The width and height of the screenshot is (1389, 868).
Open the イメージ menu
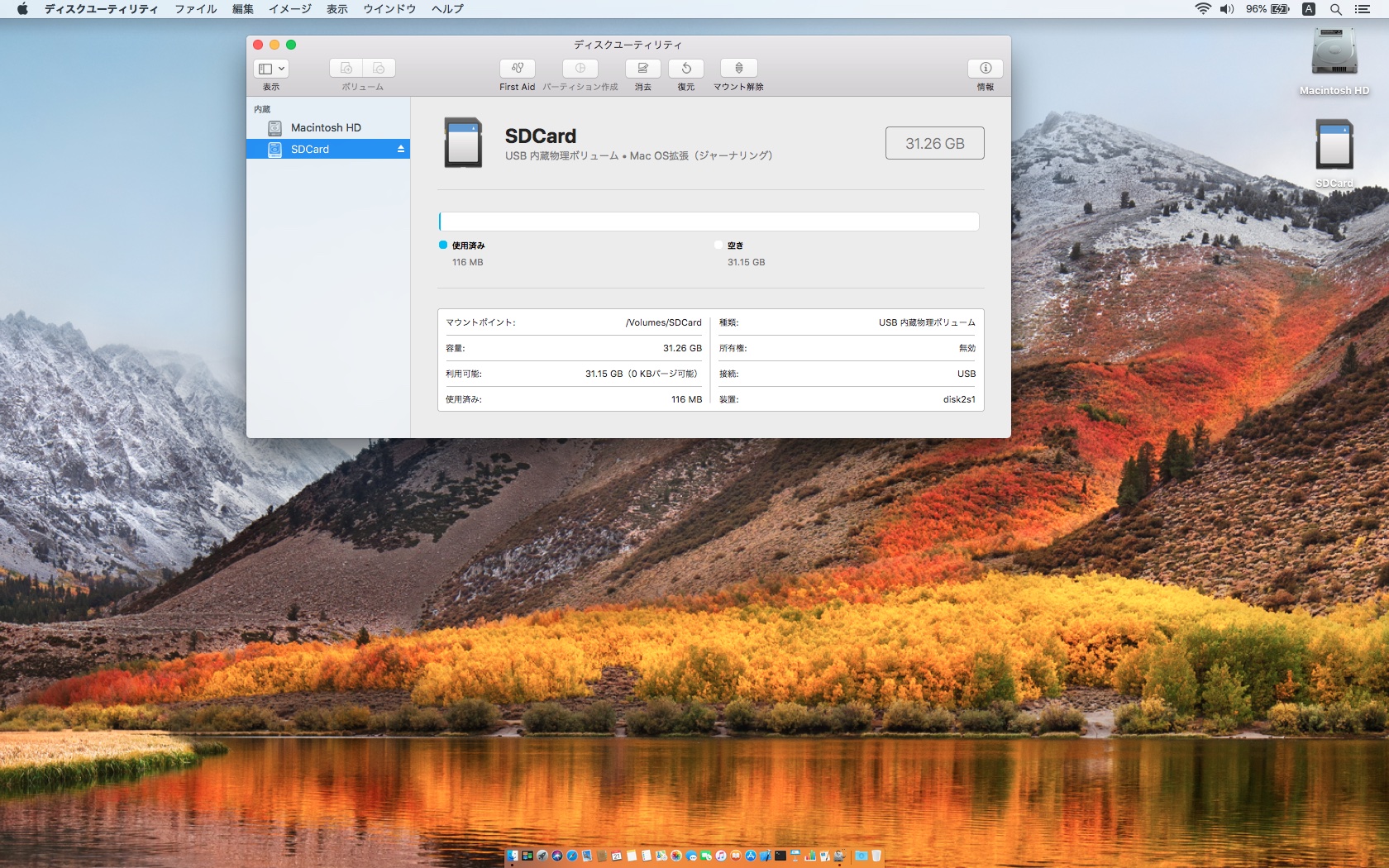point(290,9)
